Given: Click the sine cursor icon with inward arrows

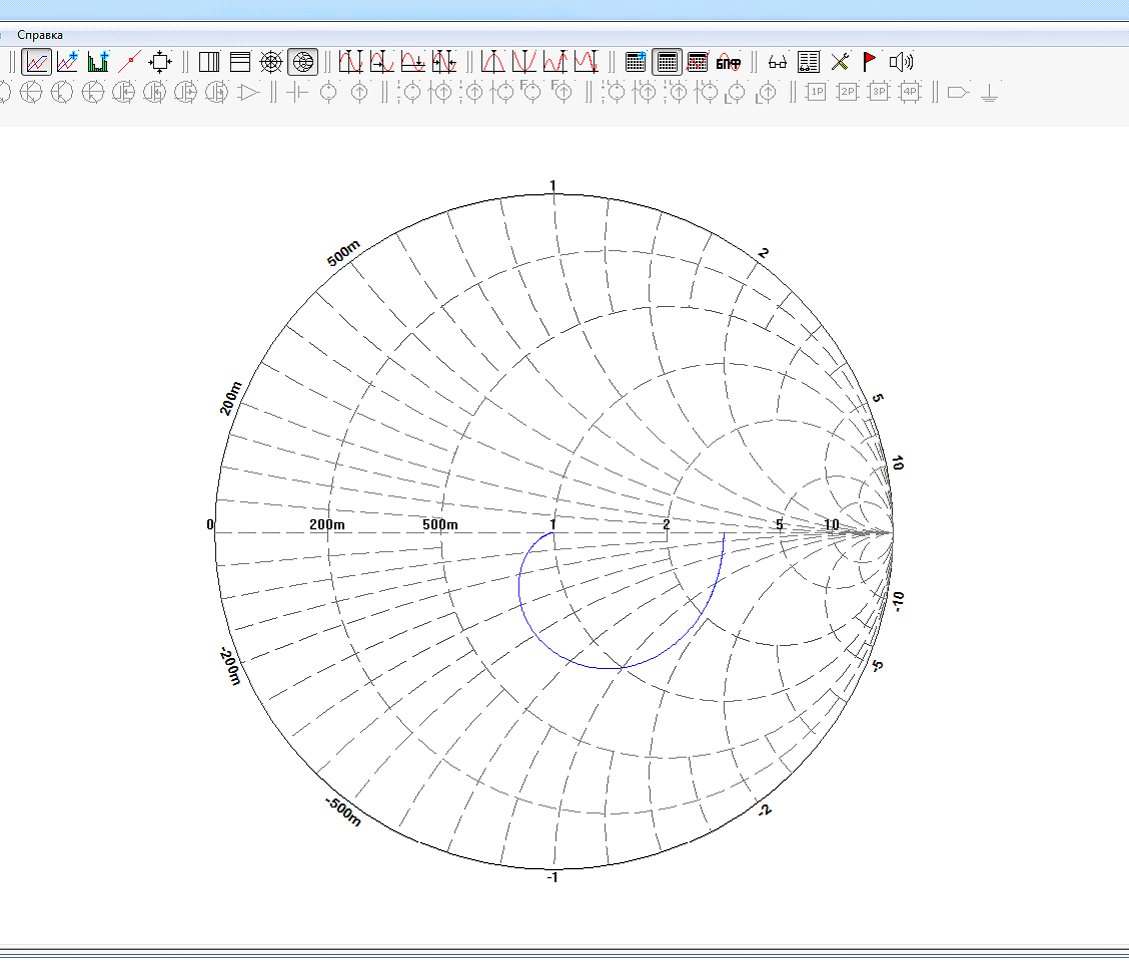Looking at the screenshot, I should pyautogui.click(x=444, y=62).
